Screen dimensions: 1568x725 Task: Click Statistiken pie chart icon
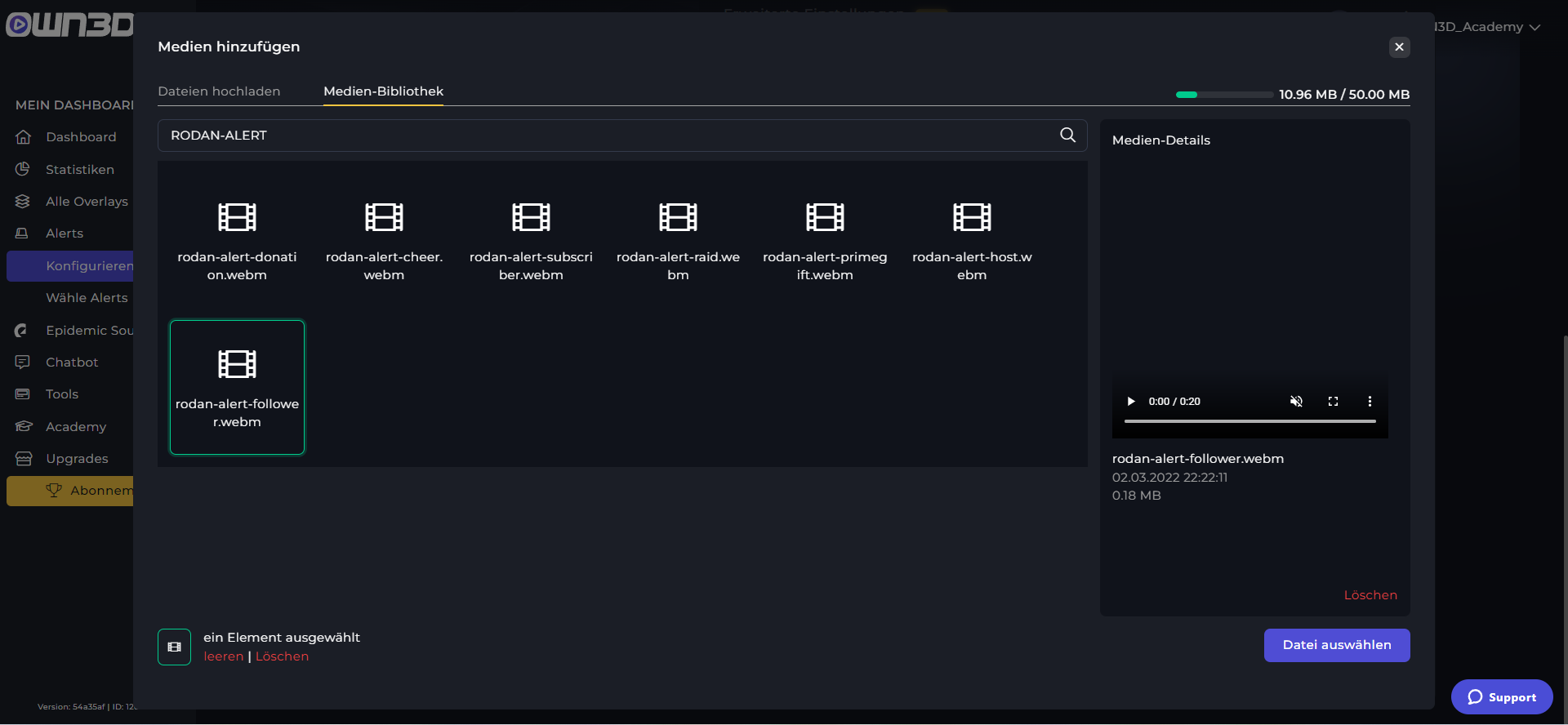(x=23, y=169)
